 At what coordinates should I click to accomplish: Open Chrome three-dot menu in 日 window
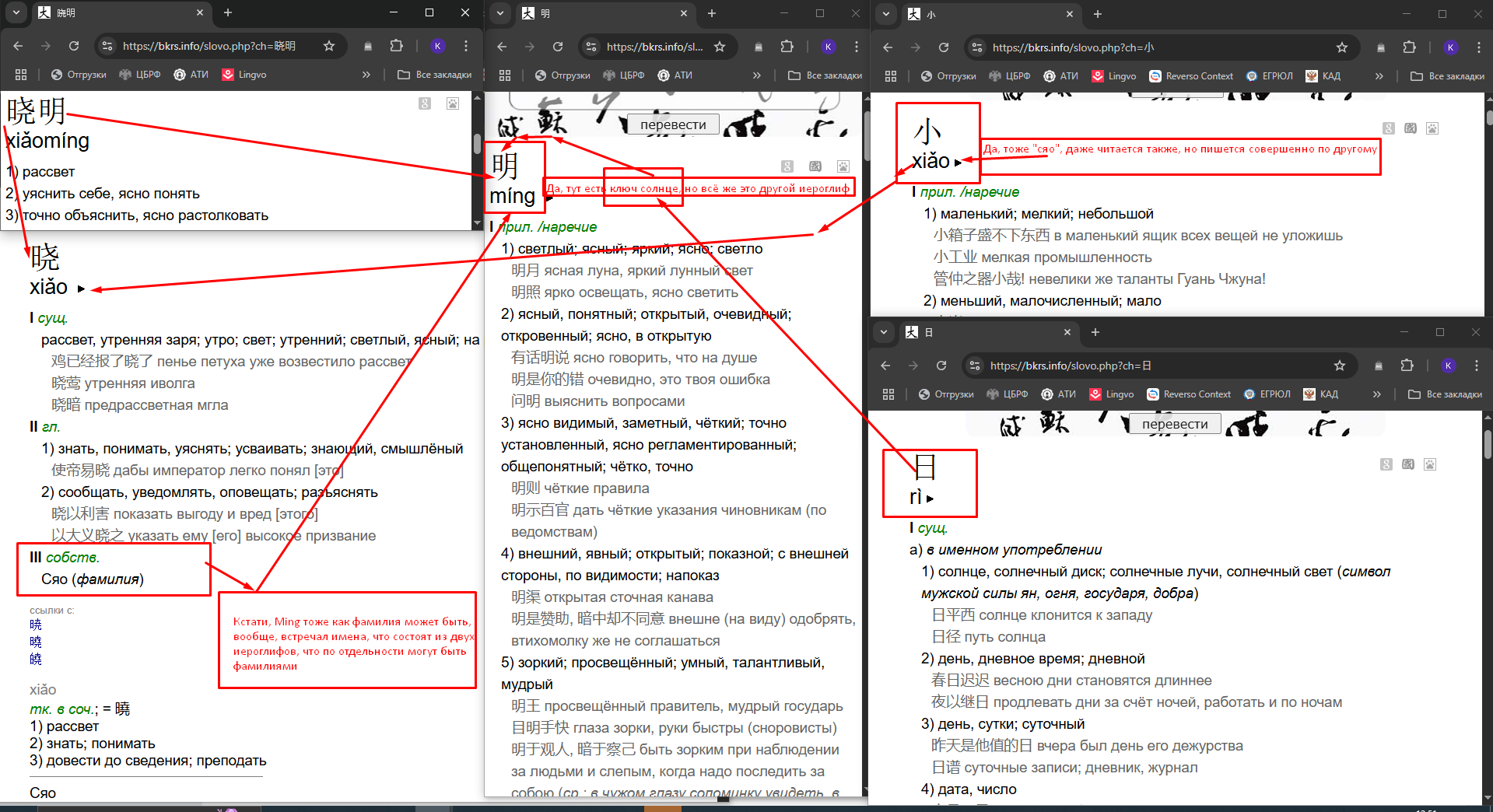pos(1476,366)
